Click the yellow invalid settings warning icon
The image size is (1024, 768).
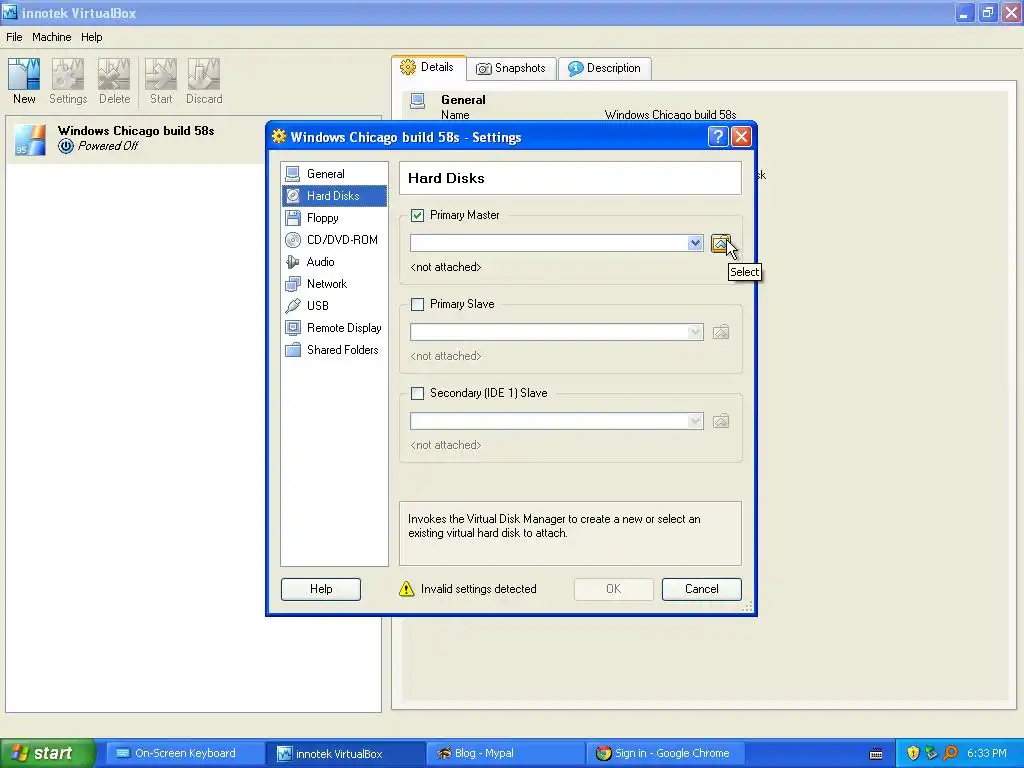406,589
